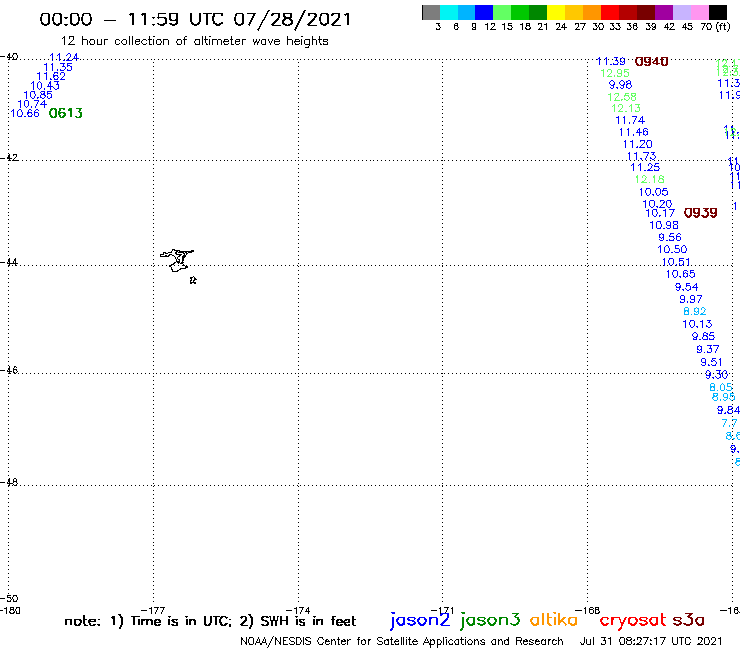
Task: Click the wave height value 10.98
Action: pyautogui.click(x=664, y=226)
